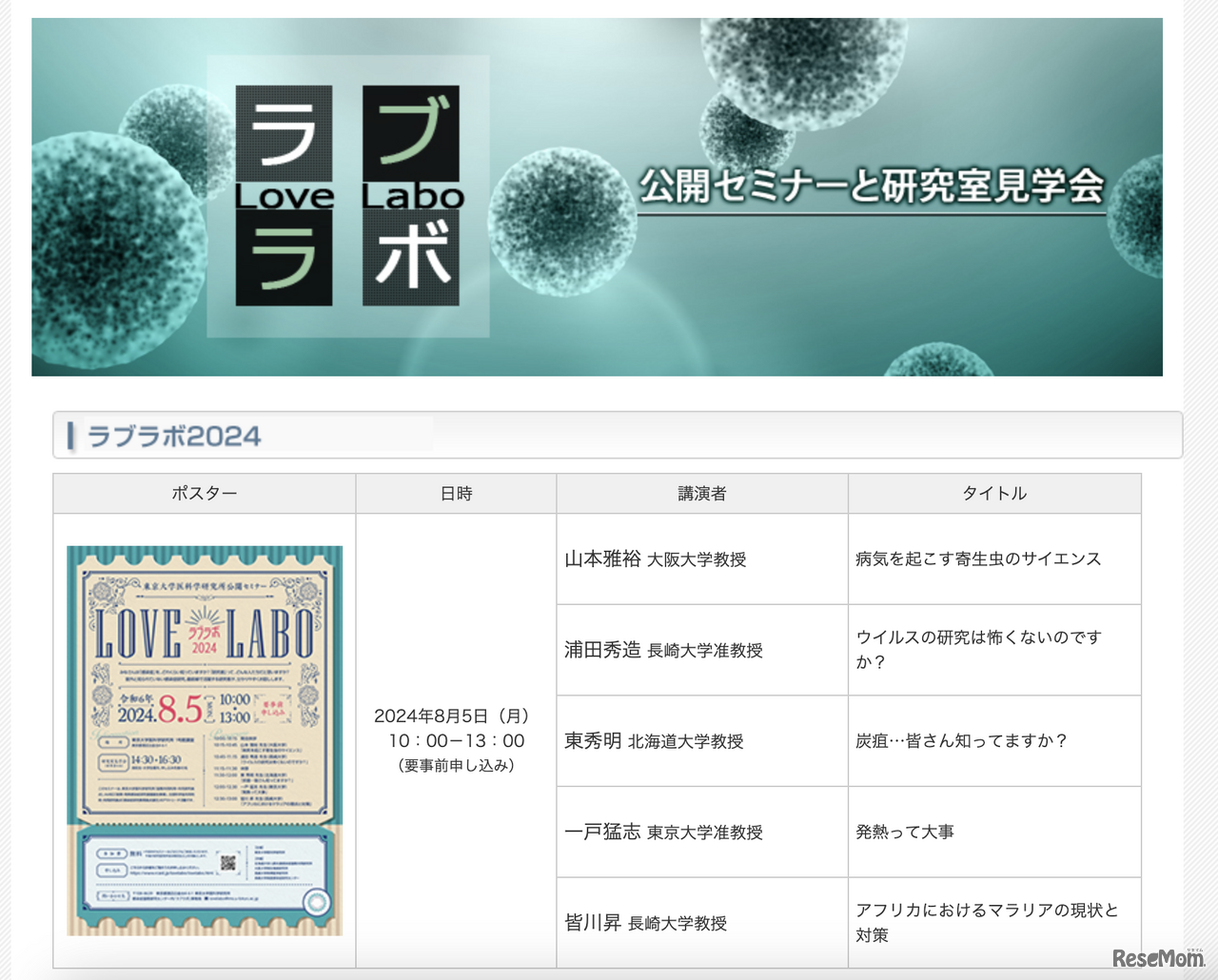Click the title 炭疽…皆さん知ってますか？
Screen dimensions: 1218x980
(x=961, y=741)
